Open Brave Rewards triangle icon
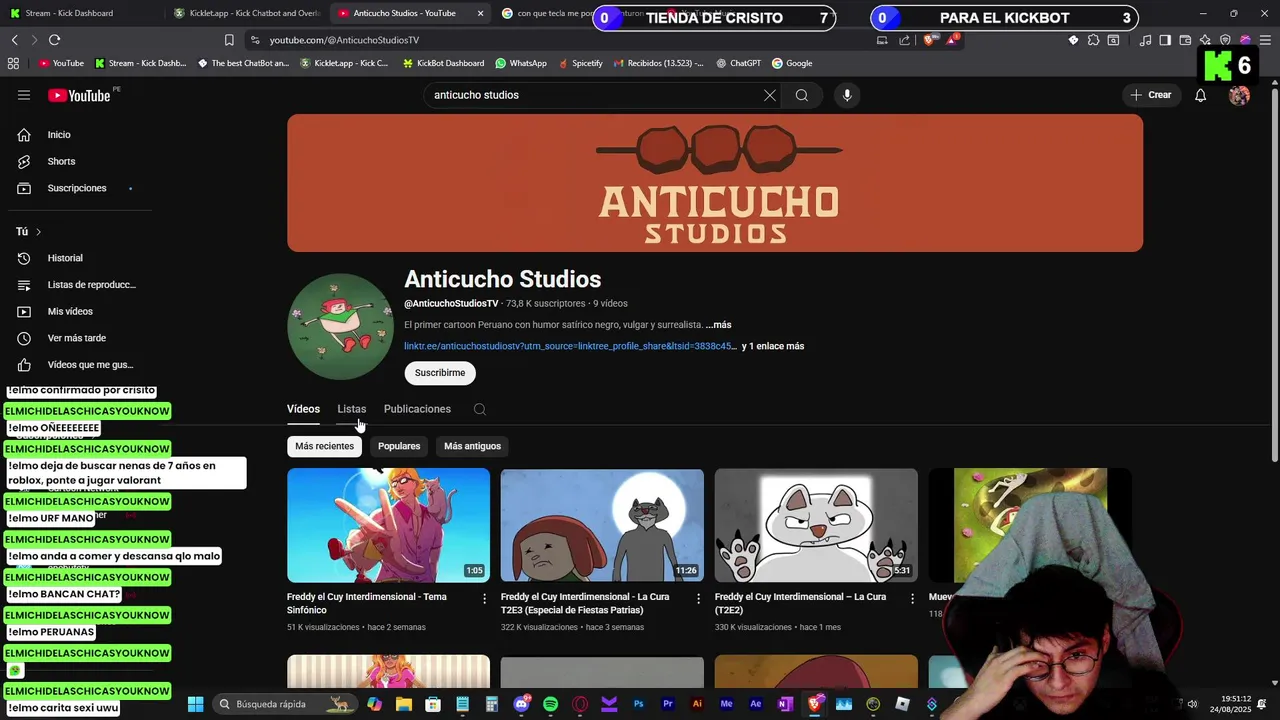 (952, 40)
